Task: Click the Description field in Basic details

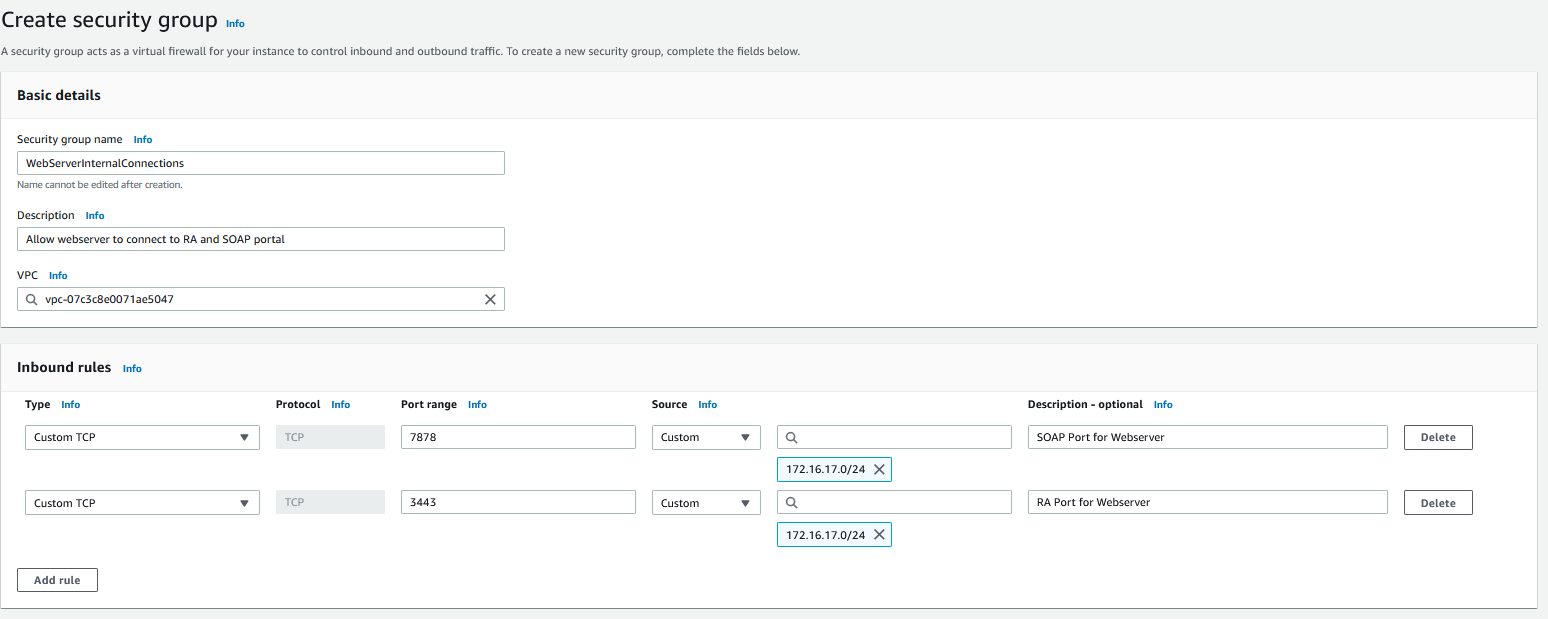Action: click(260, 239)
